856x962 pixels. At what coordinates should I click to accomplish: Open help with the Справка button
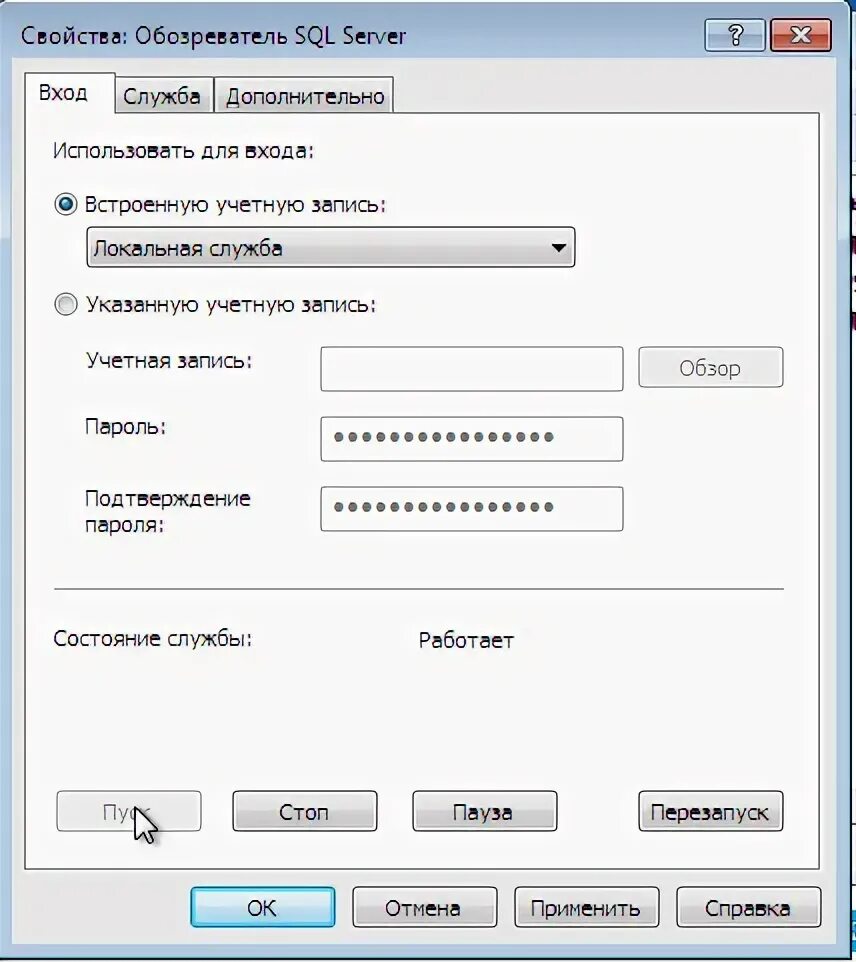(x=748, y=908)
